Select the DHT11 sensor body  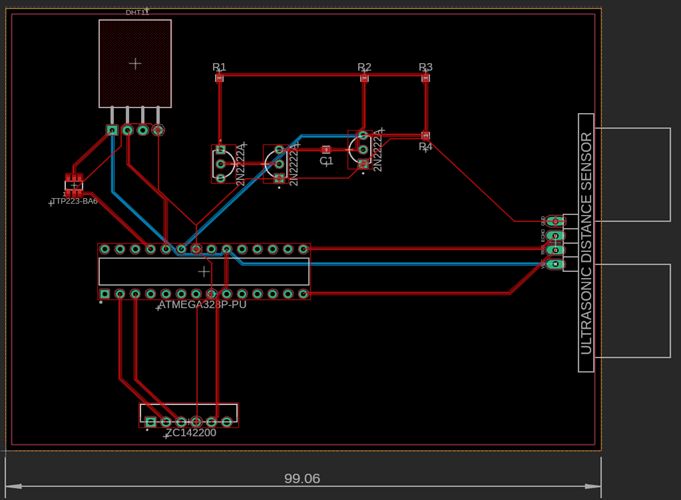coord(135,63)
